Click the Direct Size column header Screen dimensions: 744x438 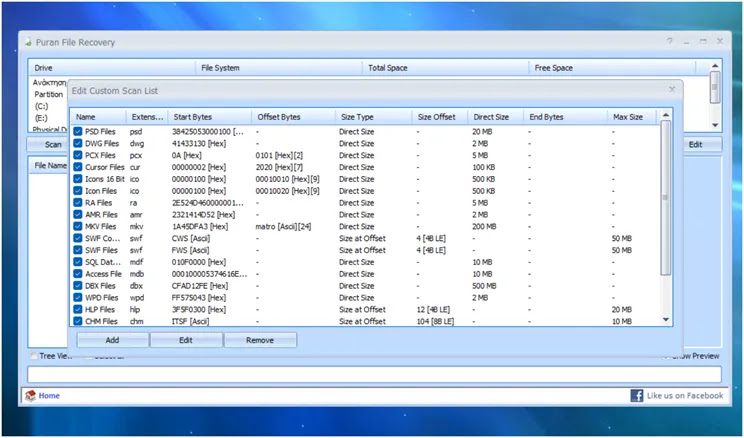[495, 117]
